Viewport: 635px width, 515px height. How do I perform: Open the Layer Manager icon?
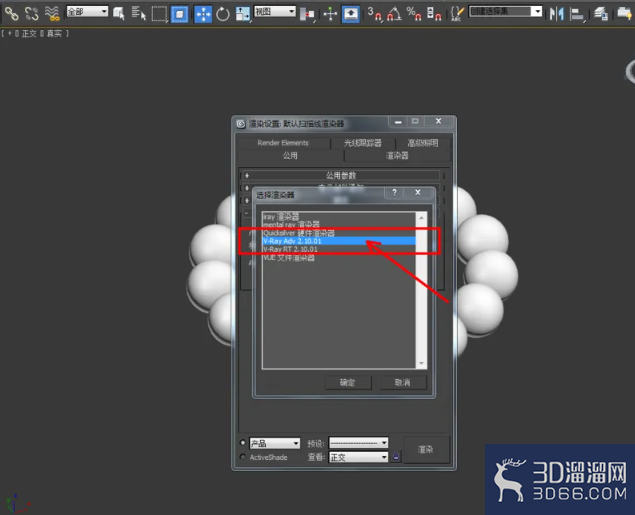601,14
